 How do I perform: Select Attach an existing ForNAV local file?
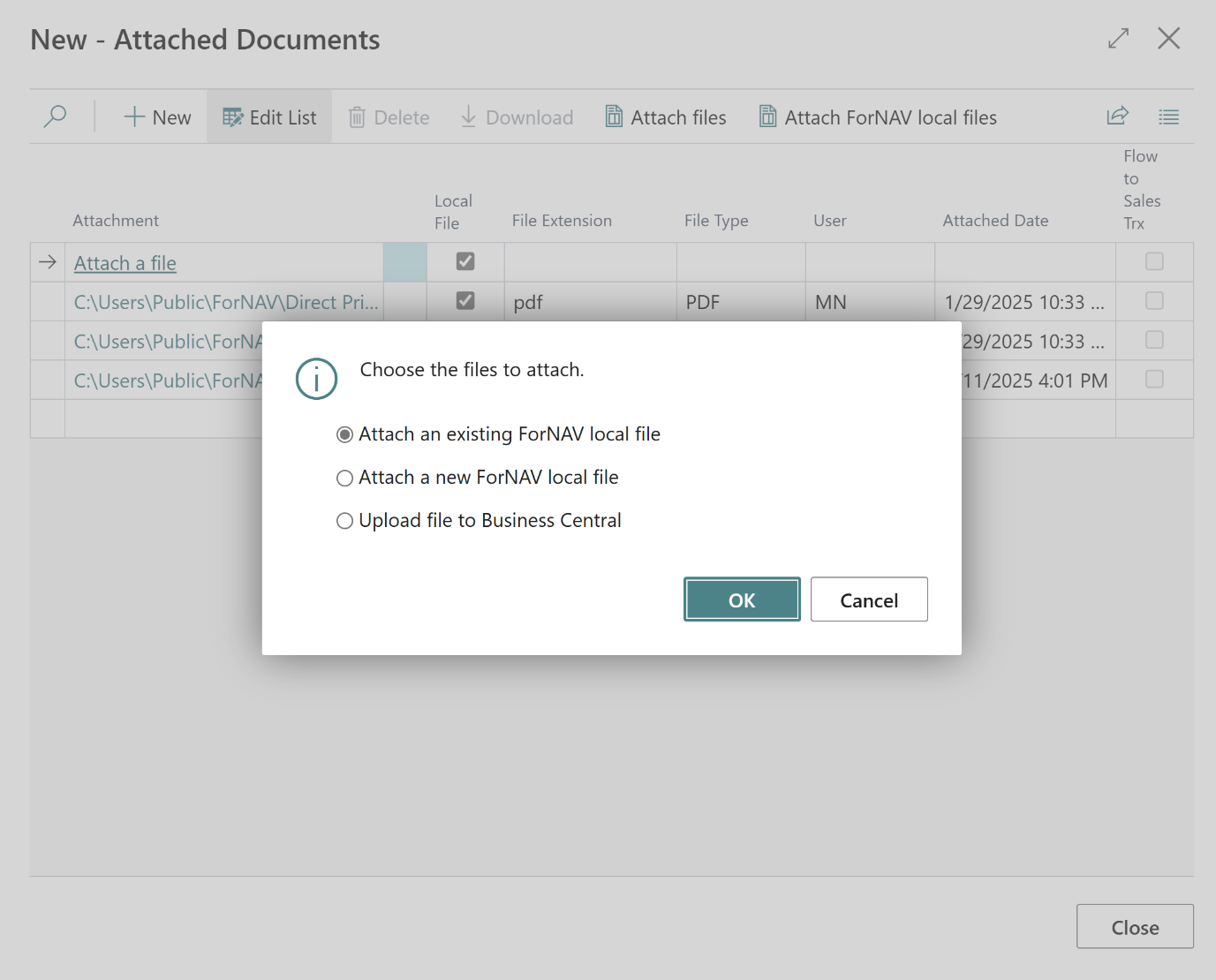click(x=498, y=434)
